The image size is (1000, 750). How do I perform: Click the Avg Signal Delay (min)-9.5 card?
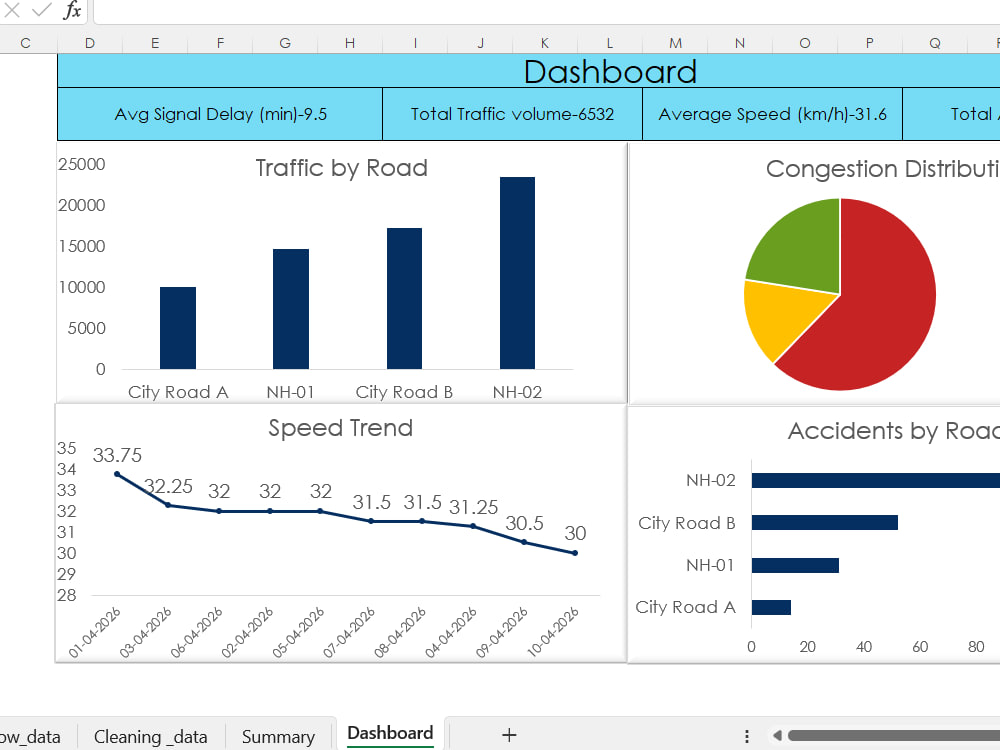click(x=220, y=114)
